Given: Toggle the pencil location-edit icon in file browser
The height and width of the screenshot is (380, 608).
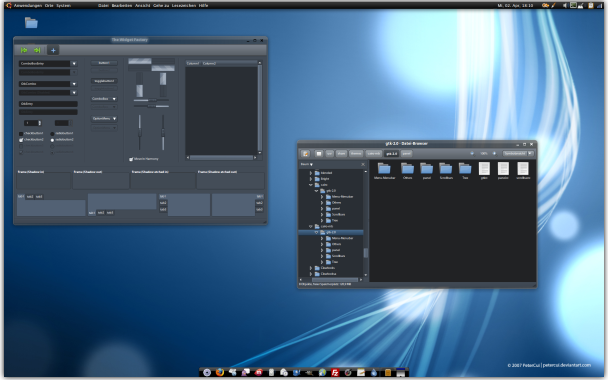Looking at the screenshot, I should [x=306, y=154].
